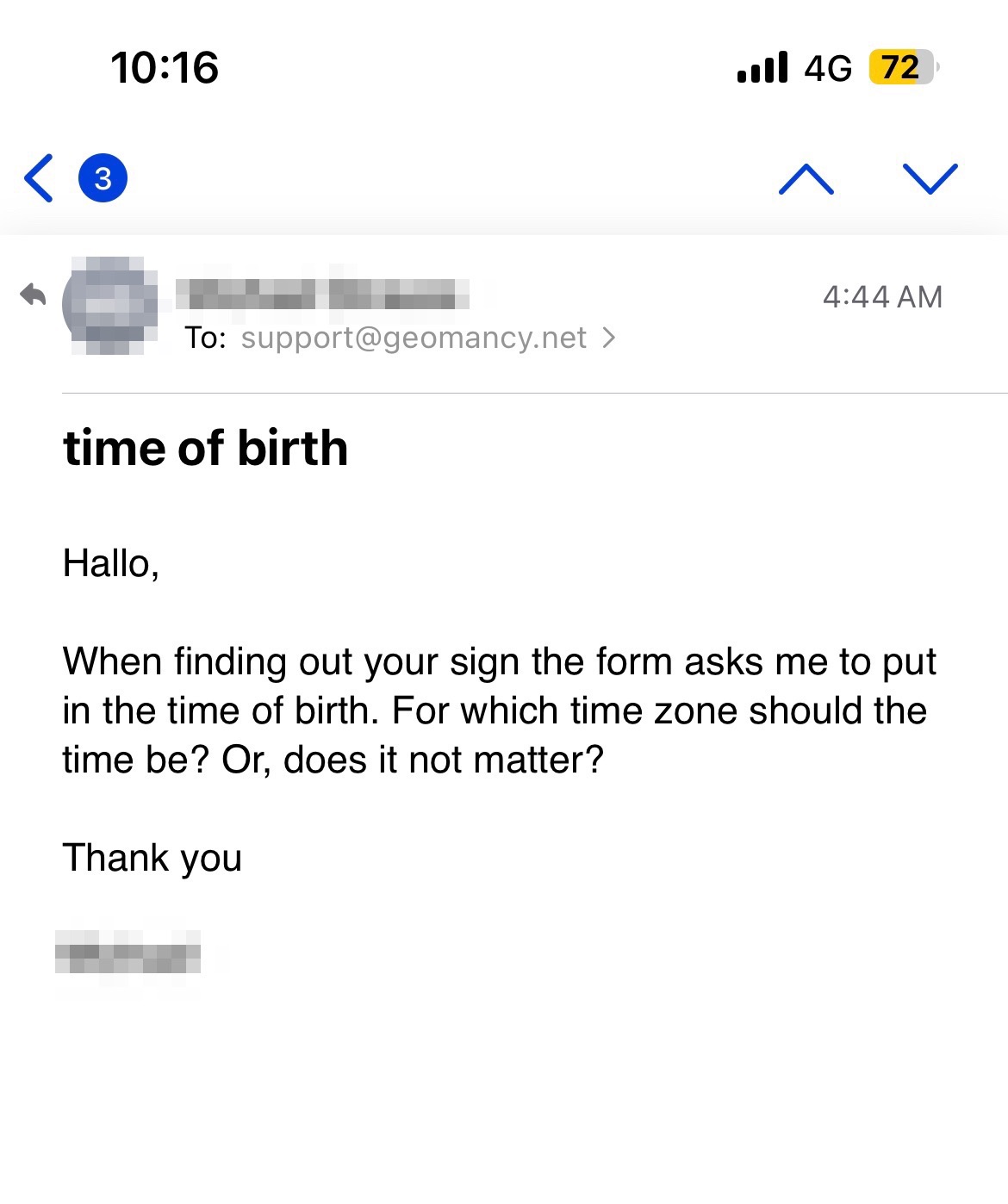This screenshot has height=1204, width=1008.
Task: Go to previous message with up arrow
Action: [x=806, y=178]
